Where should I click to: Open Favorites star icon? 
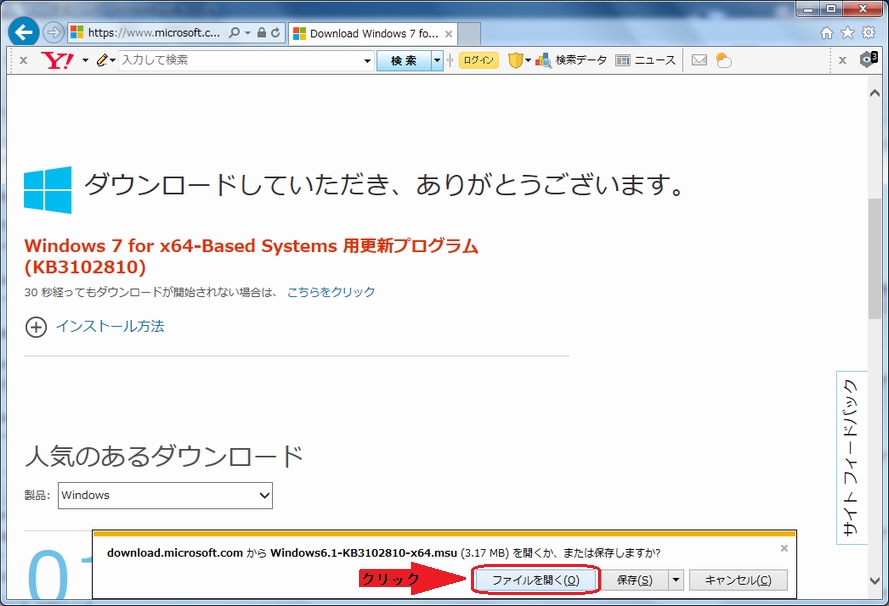click(x=847, y=33)
